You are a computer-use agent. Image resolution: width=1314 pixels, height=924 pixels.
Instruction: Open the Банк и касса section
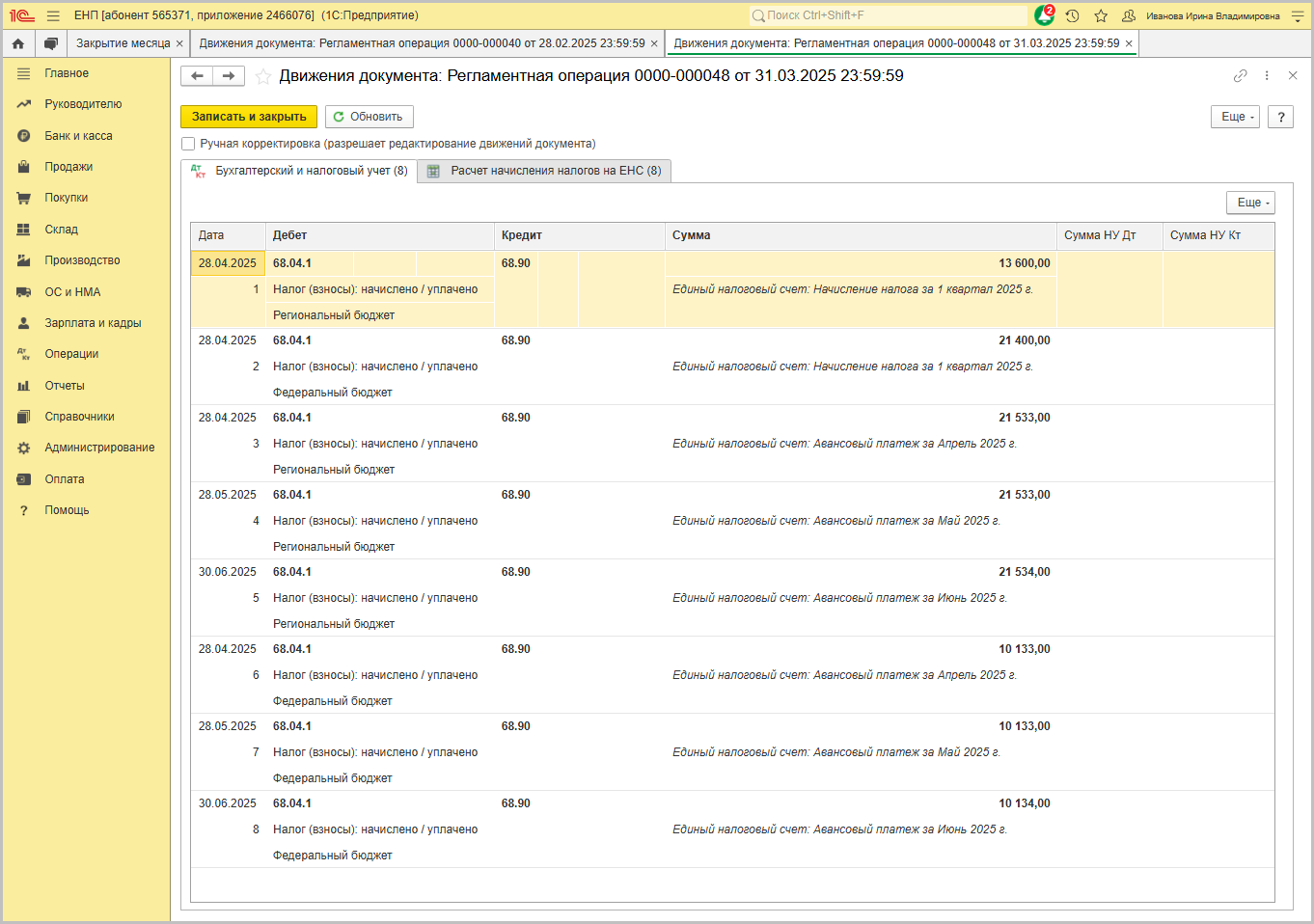pyautogui.click(x=78, y=136)
